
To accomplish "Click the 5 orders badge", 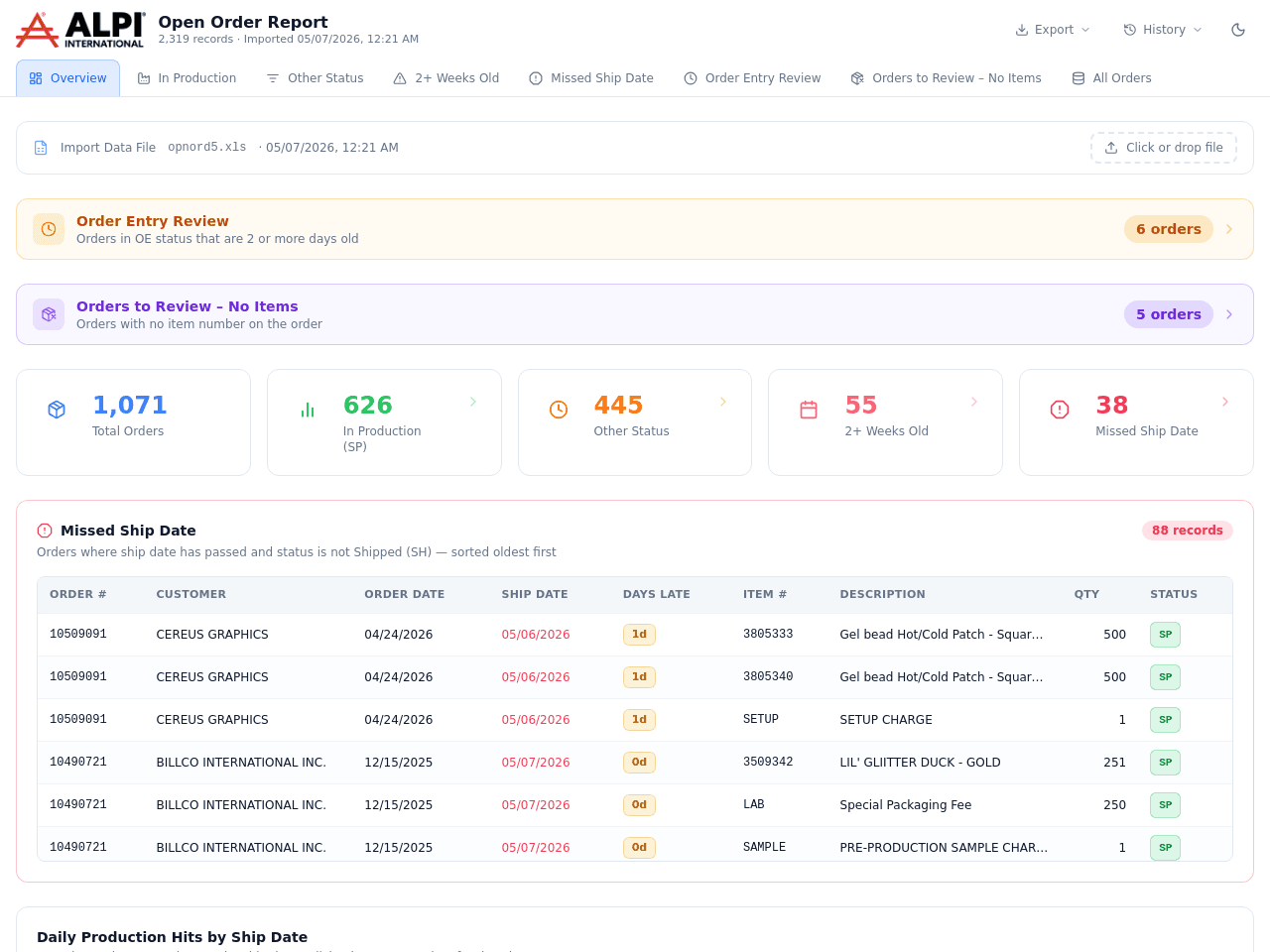I will 1169,314.
